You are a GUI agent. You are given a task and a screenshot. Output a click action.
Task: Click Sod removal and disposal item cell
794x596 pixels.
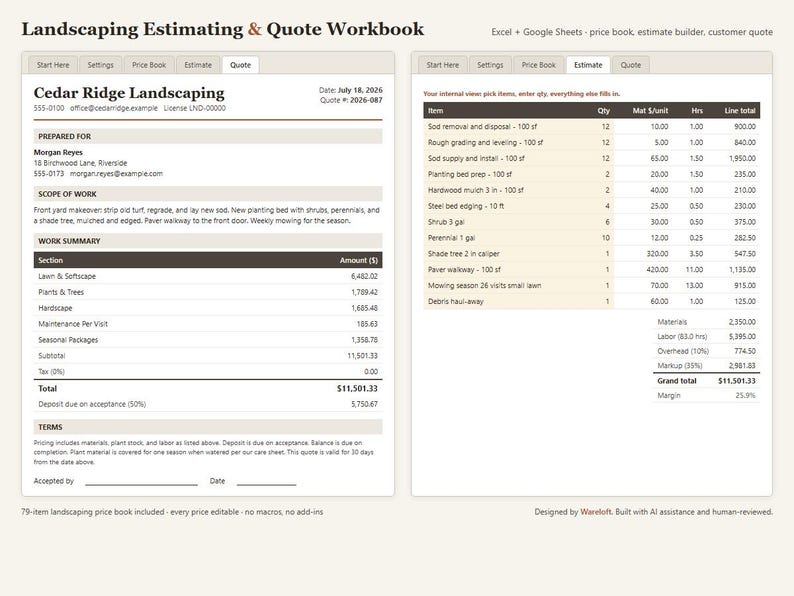click(x=506, y=127)
